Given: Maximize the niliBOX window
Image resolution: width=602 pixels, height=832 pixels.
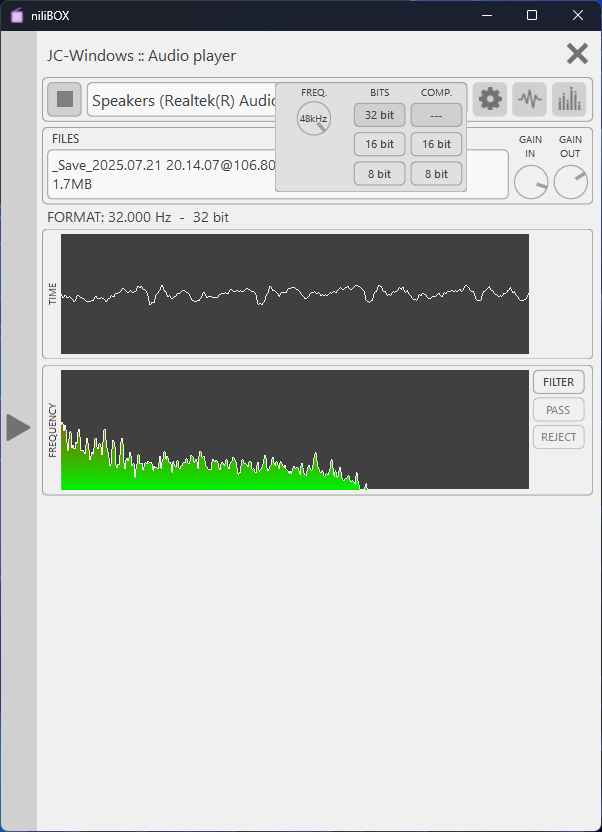Looking at the screenshot, I should 532,15.
